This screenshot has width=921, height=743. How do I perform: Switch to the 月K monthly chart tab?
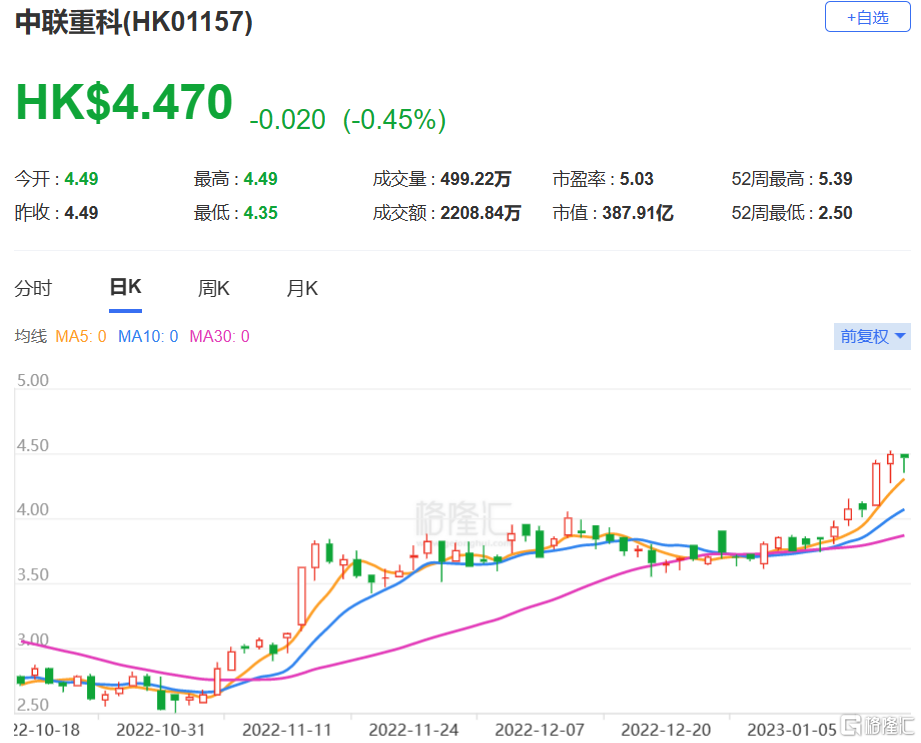(x=301, y=289)
